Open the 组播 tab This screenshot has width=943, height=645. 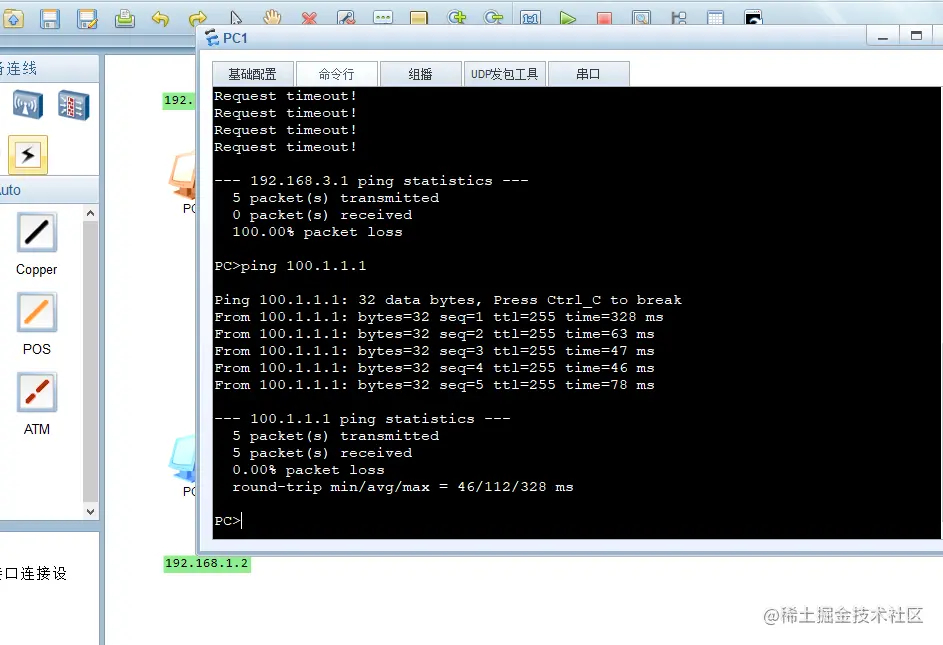[420, 74]
